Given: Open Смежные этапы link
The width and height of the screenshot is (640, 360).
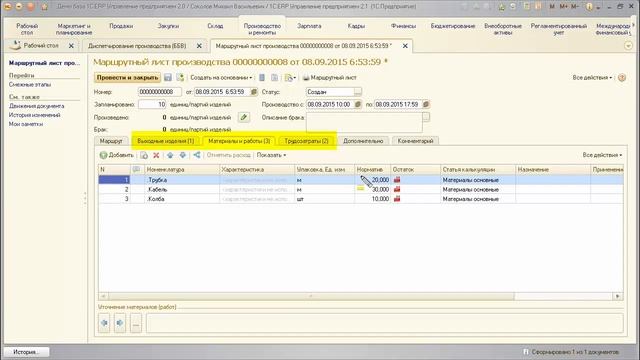Looking at the screenshot, I should pyautogui.click(x=30, y=84).
